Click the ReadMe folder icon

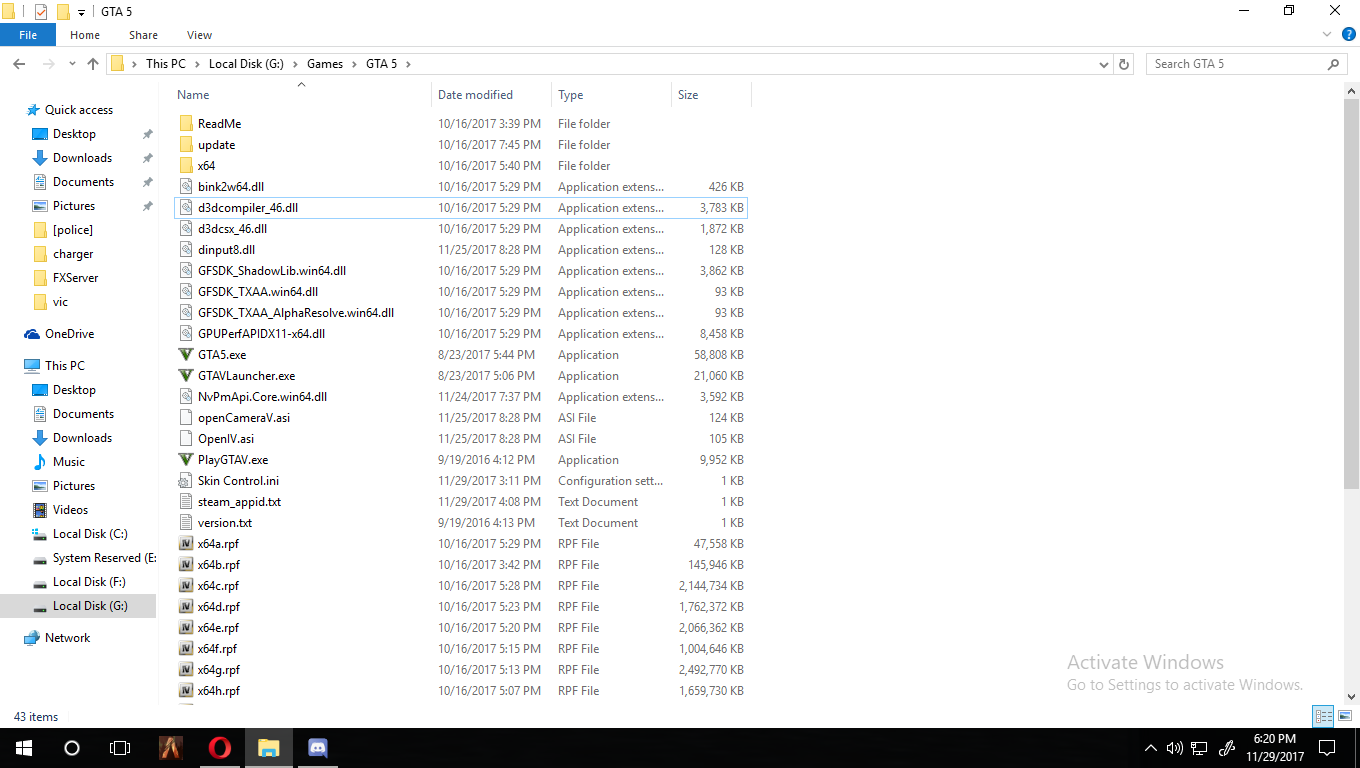(x=186, y=124)
